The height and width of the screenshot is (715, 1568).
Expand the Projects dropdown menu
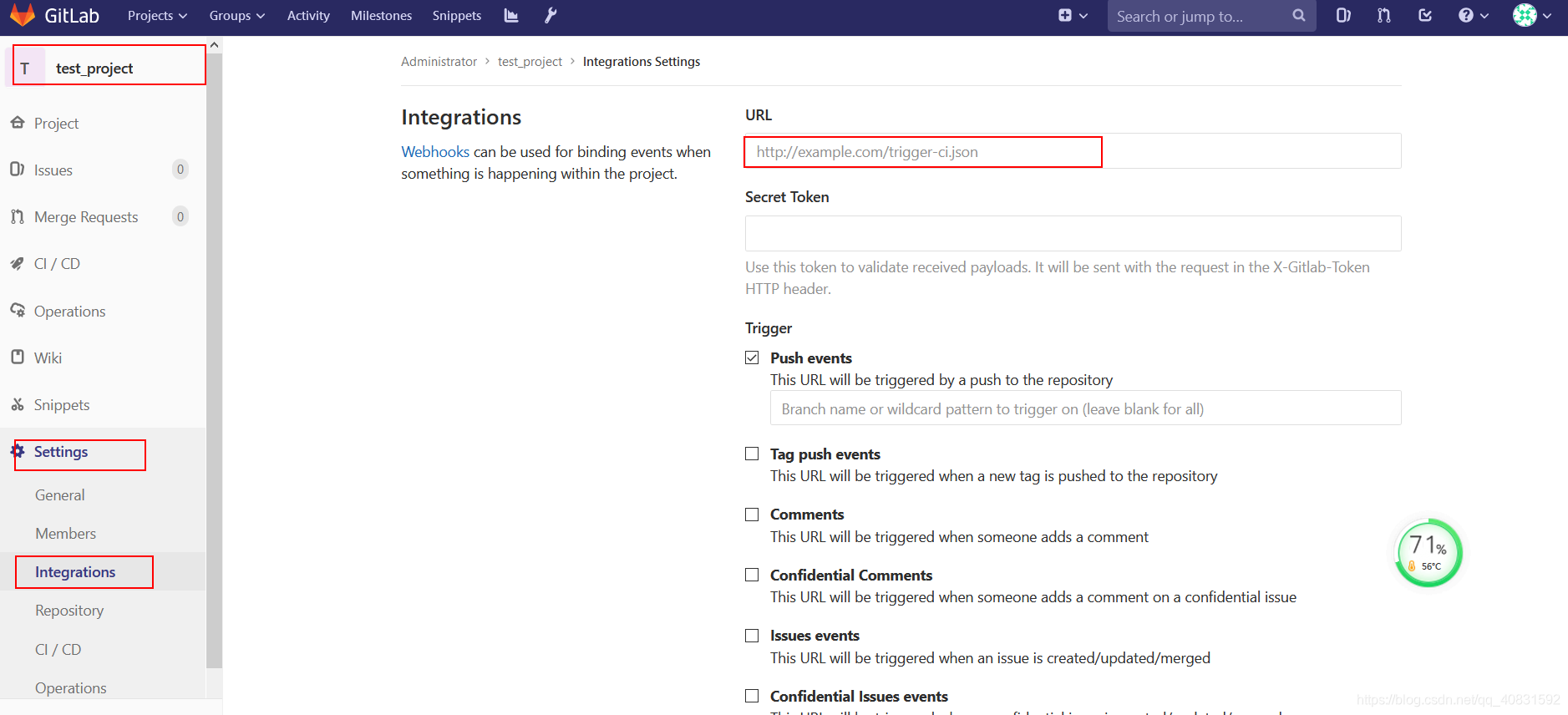point(157,15)
